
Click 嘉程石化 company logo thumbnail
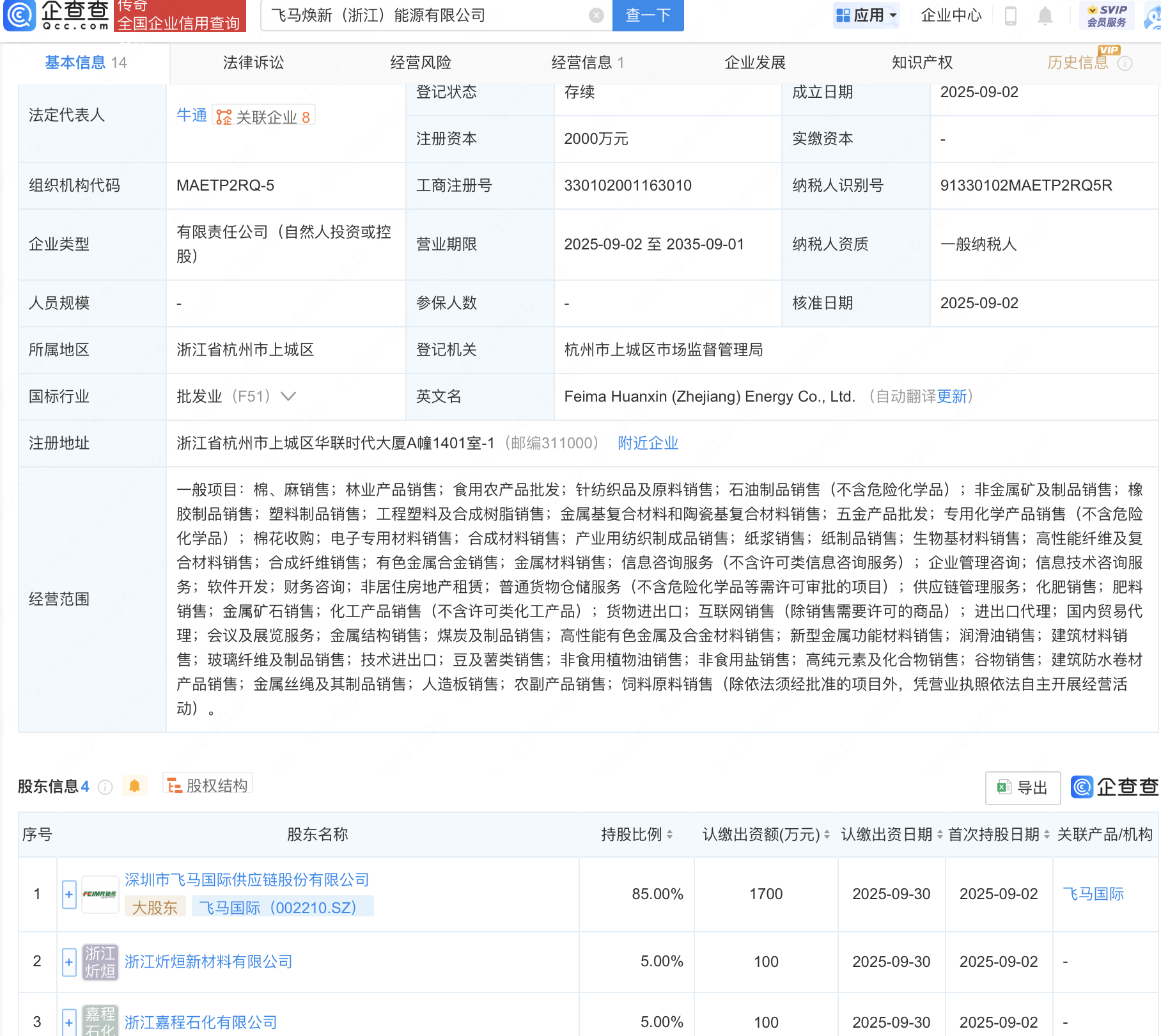(x=100, y=1021)
